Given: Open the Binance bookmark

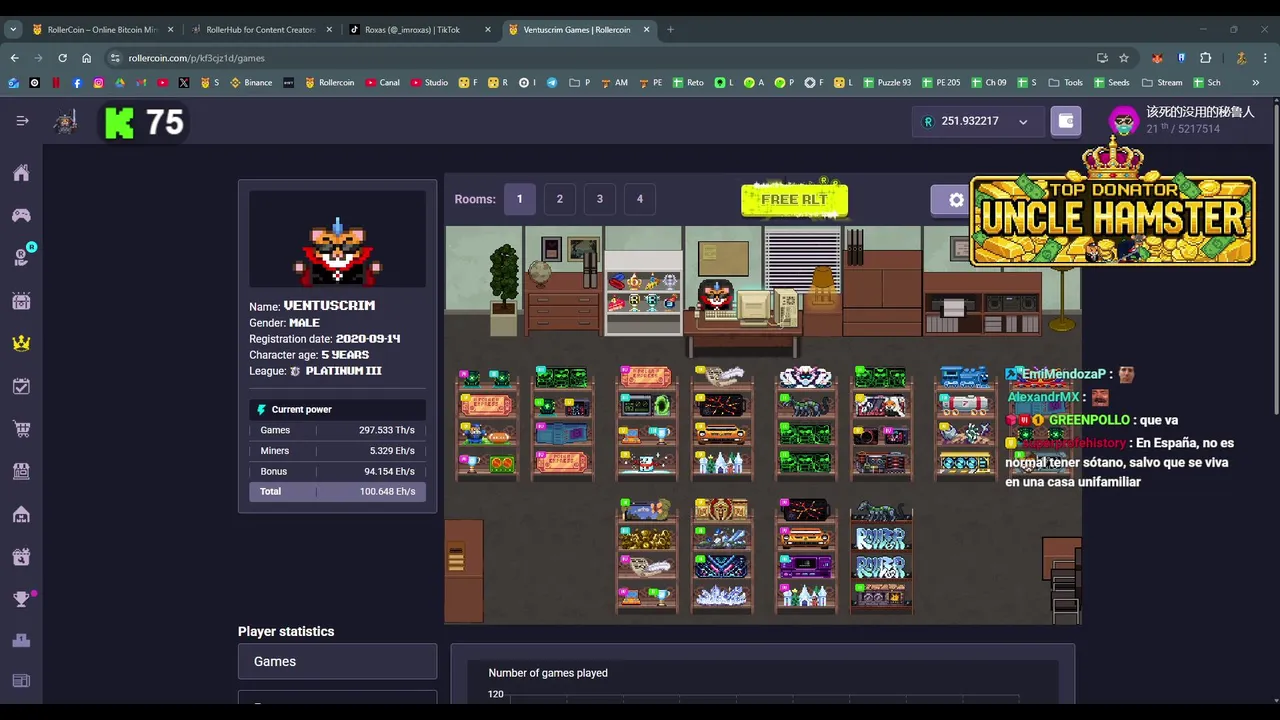Looking at the screenshot, I should point(251,83).
